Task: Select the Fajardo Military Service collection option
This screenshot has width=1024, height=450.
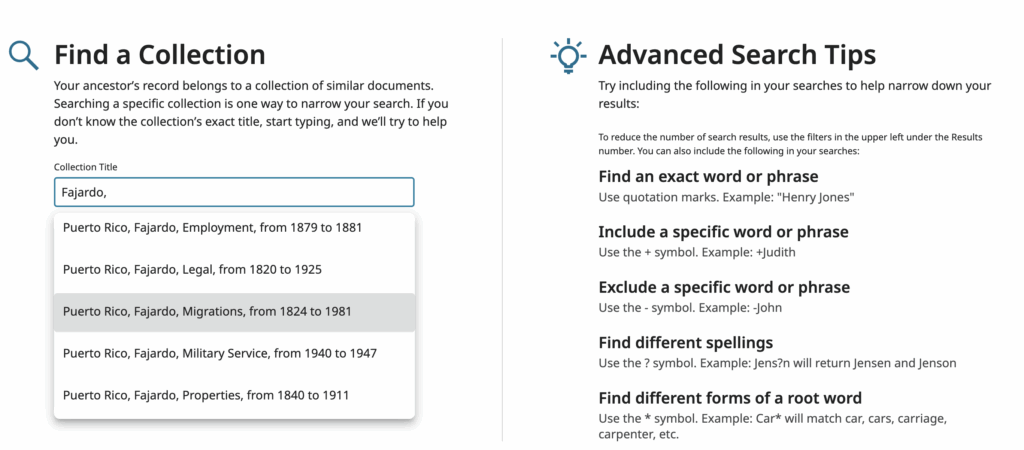Action: (x=219, y=353)
